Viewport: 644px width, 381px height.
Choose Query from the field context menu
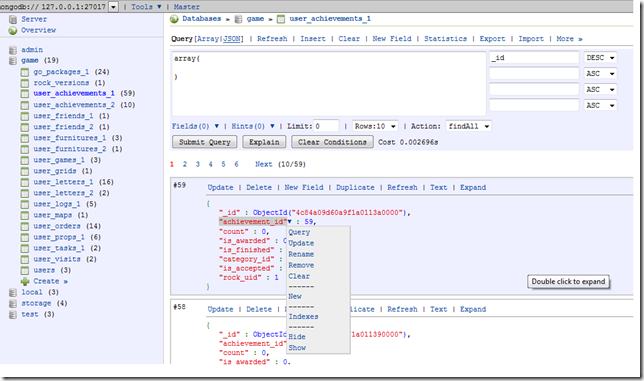click(x=299, y=232)
